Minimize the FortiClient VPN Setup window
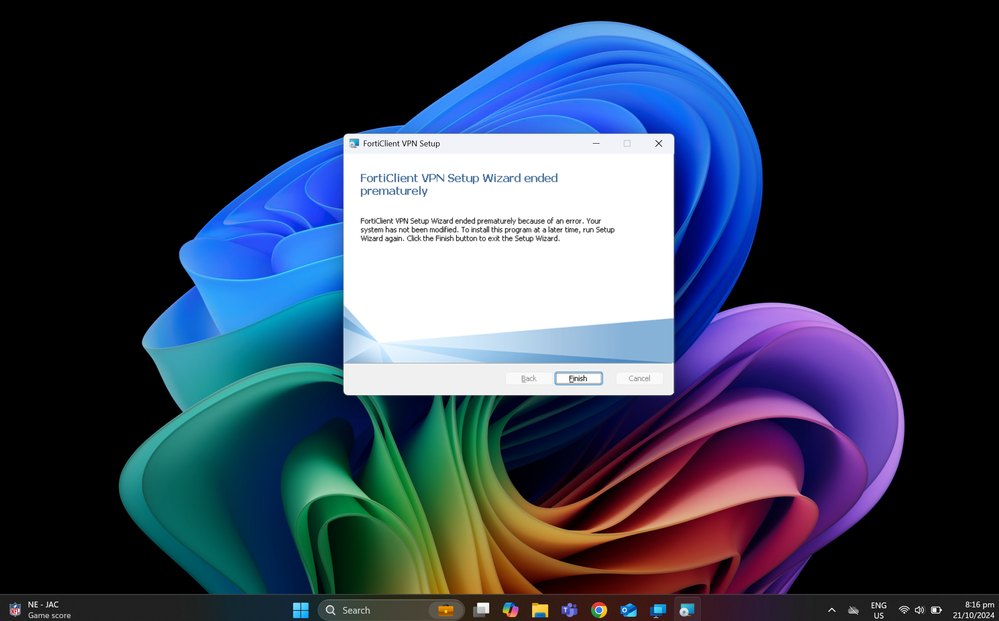The width and height of the screenshot is (999, 621). [596, 143]
